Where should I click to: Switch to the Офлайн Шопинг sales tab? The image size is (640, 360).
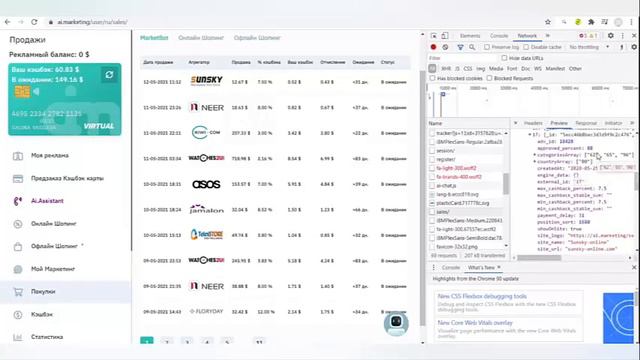pyautogui.click(x=257, y=38)
